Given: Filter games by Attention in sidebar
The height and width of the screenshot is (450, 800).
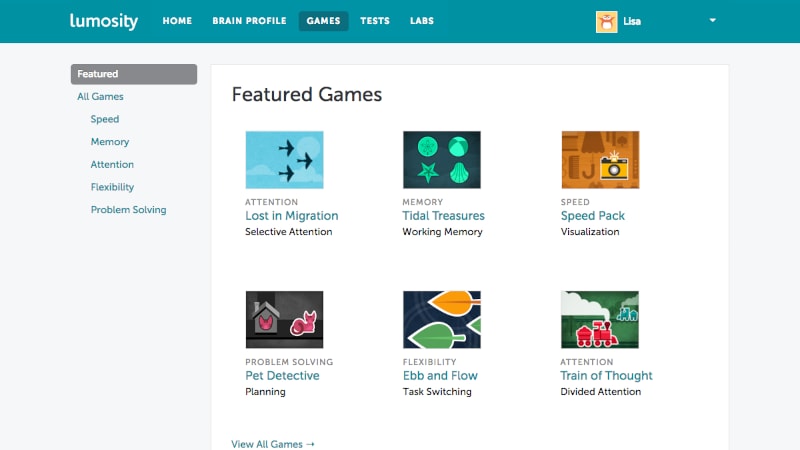Looking at the screenshot, I should click(112, 164).
